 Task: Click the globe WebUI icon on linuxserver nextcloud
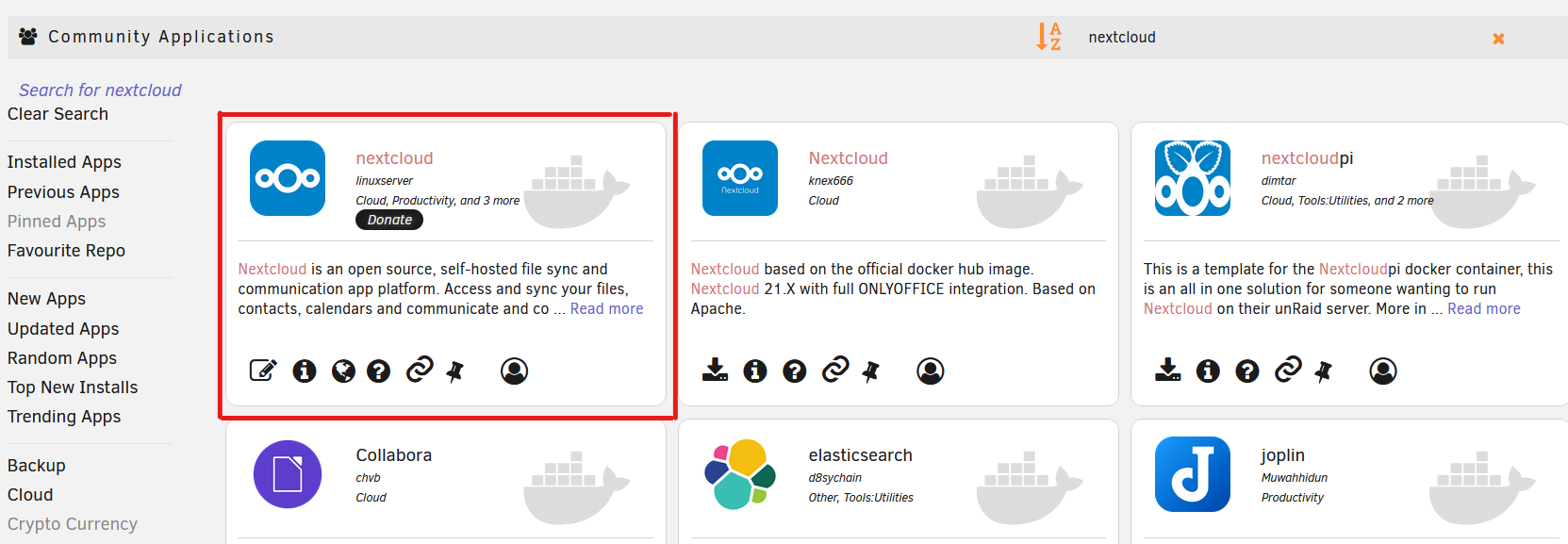[x=343, y=371]
